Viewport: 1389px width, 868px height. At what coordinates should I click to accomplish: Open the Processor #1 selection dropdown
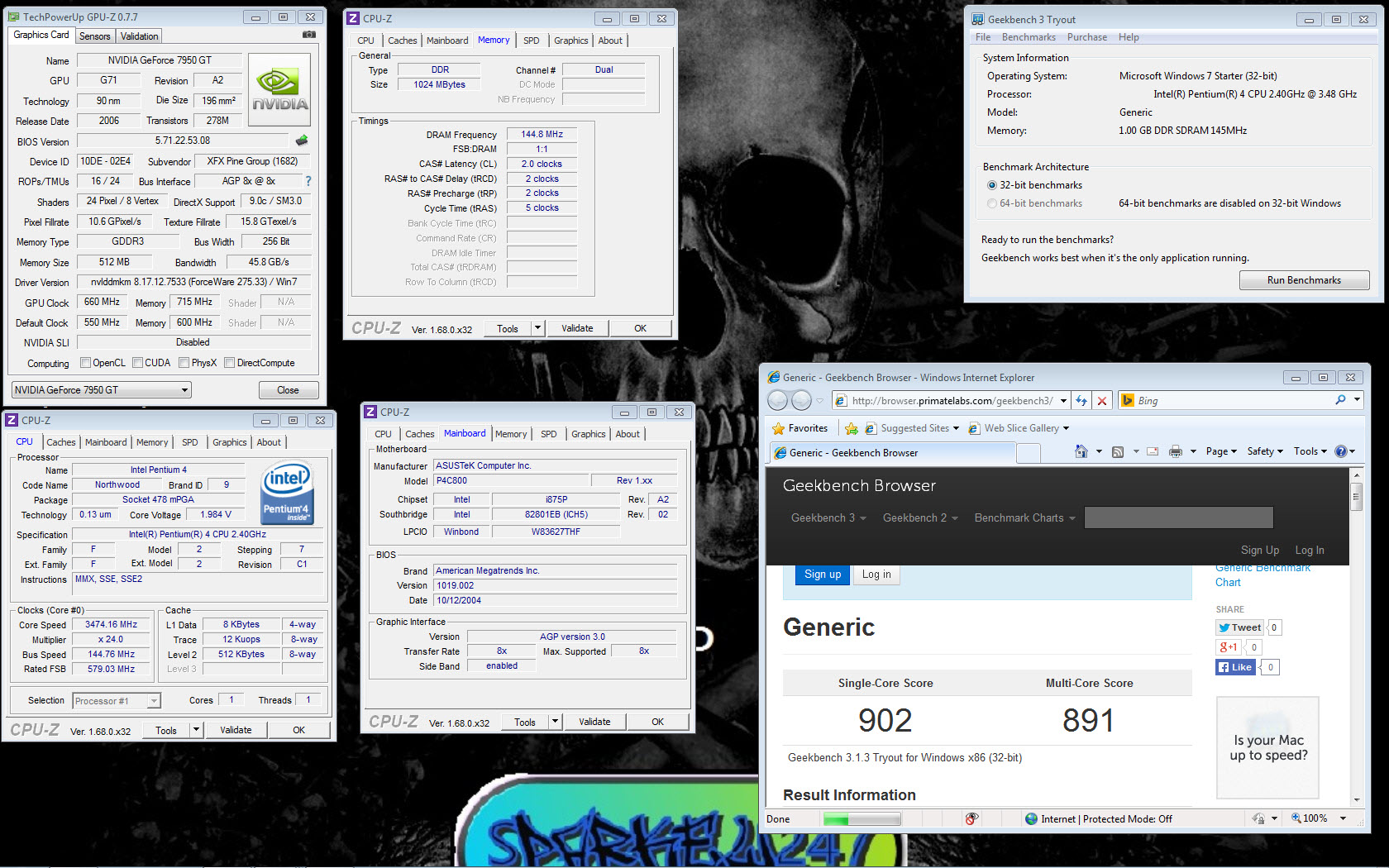click(x=116, y=701)
